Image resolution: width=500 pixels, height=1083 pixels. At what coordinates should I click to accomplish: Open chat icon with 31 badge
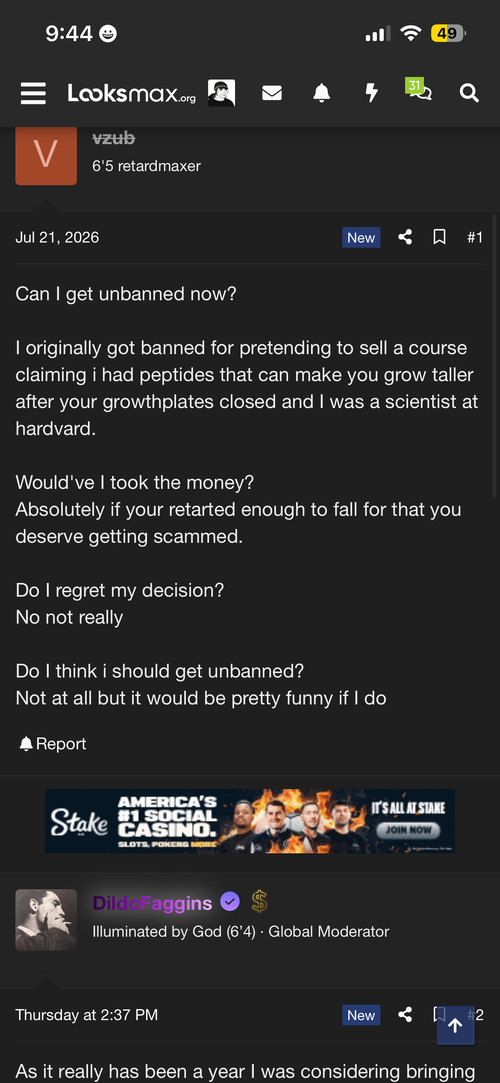(x=419, y=90)
